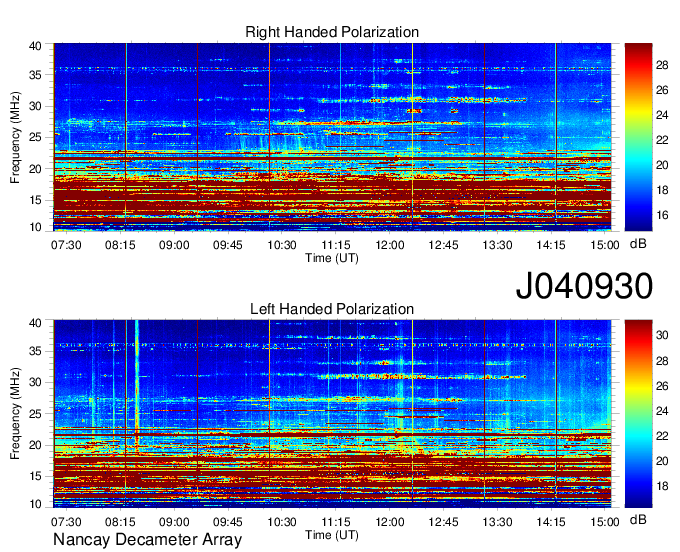680x552 pixels.
Task: Click the Right Handed Polarization color scale bar
Action: (x=638, y=137)
